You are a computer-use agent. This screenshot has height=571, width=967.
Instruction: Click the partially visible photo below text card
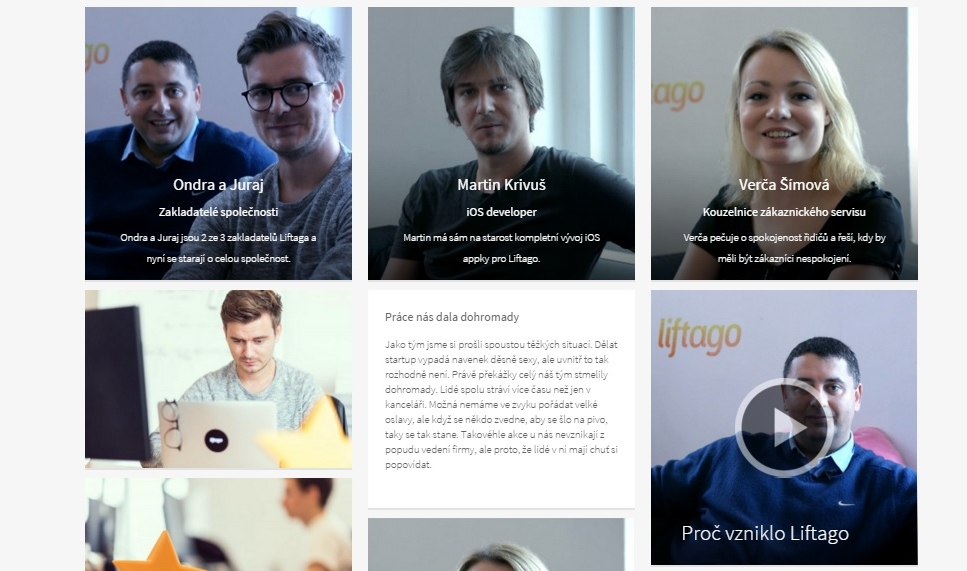point(496,544)
